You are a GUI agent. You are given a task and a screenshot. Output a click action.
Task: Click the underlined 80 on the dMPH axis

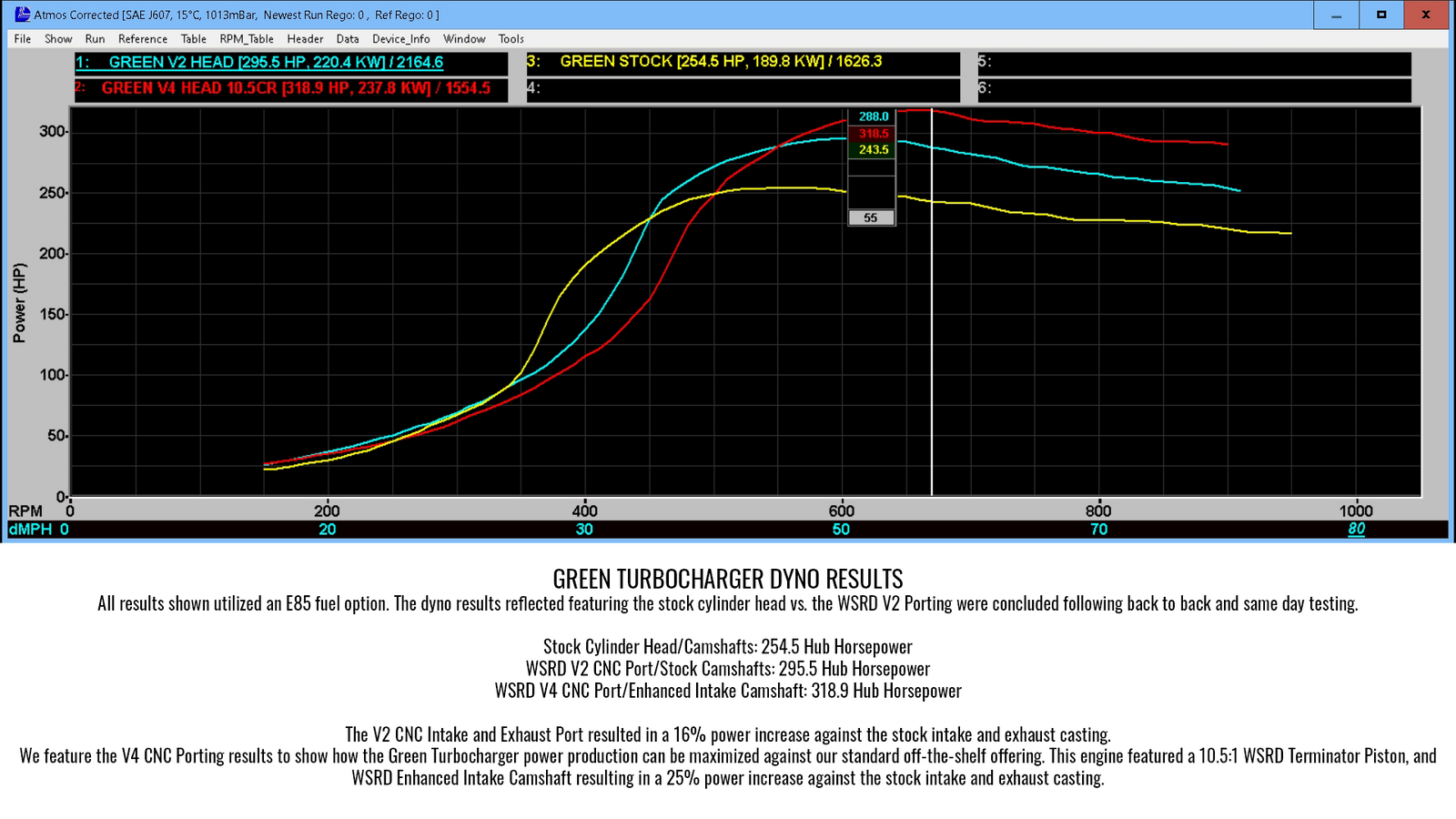pos(1357,528)
